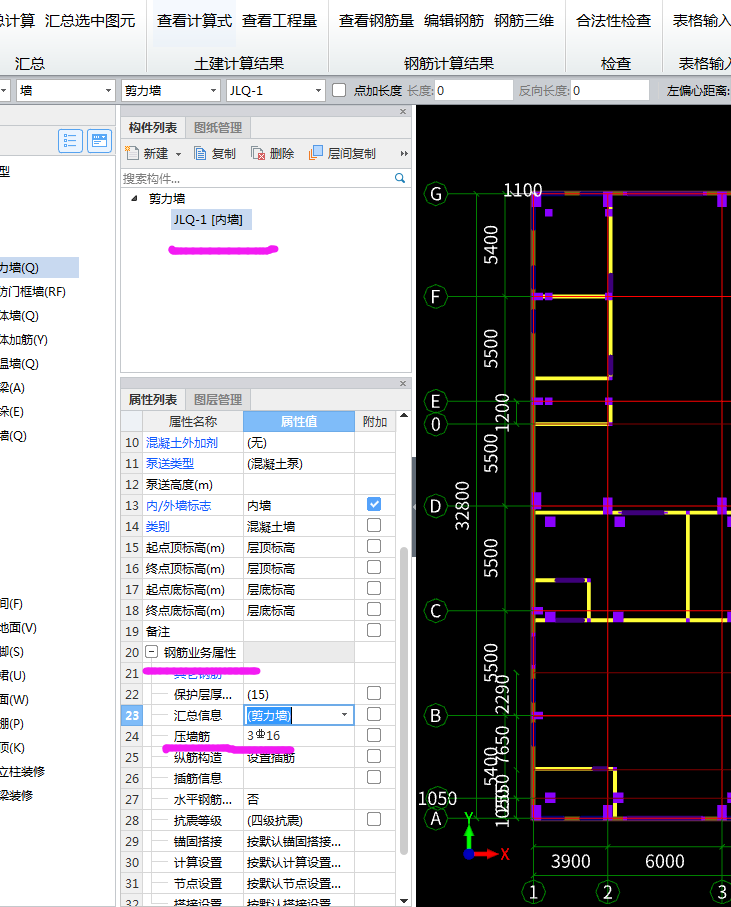Check 附加 box for 抗震等级 row

click(374, 819)
